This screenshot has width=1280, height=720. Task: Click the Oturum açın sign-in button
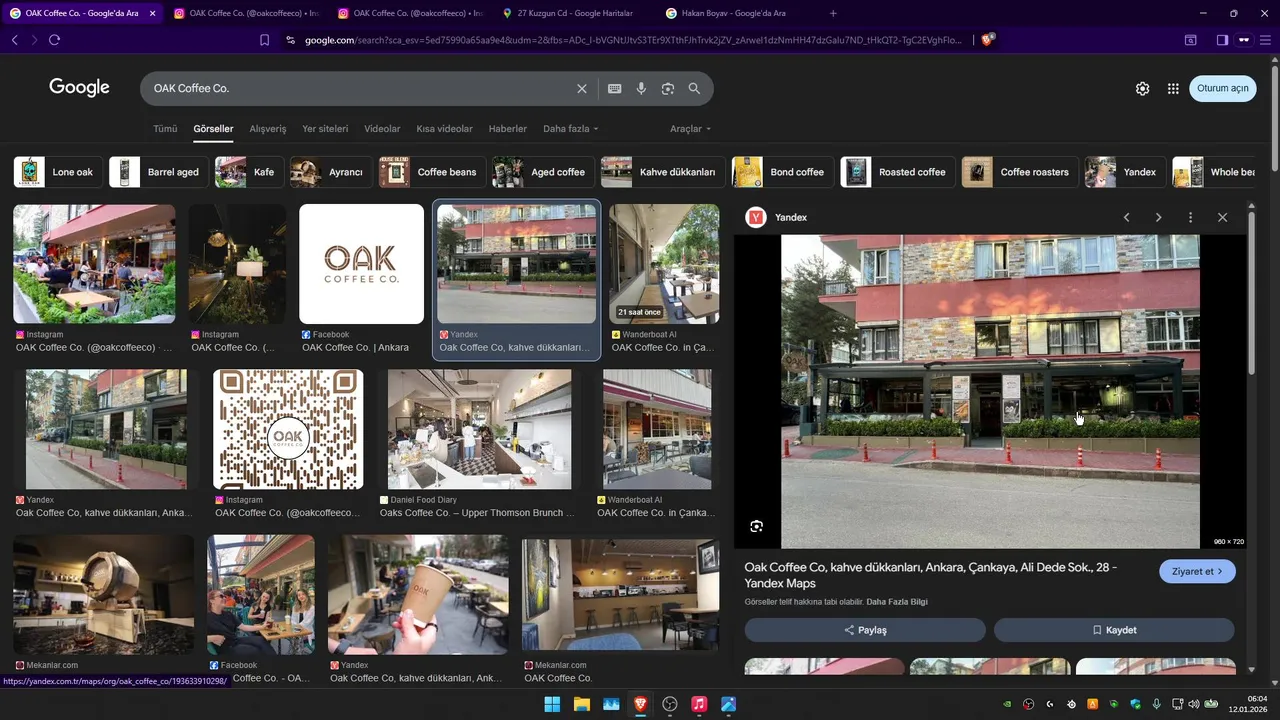[1222, 88]
